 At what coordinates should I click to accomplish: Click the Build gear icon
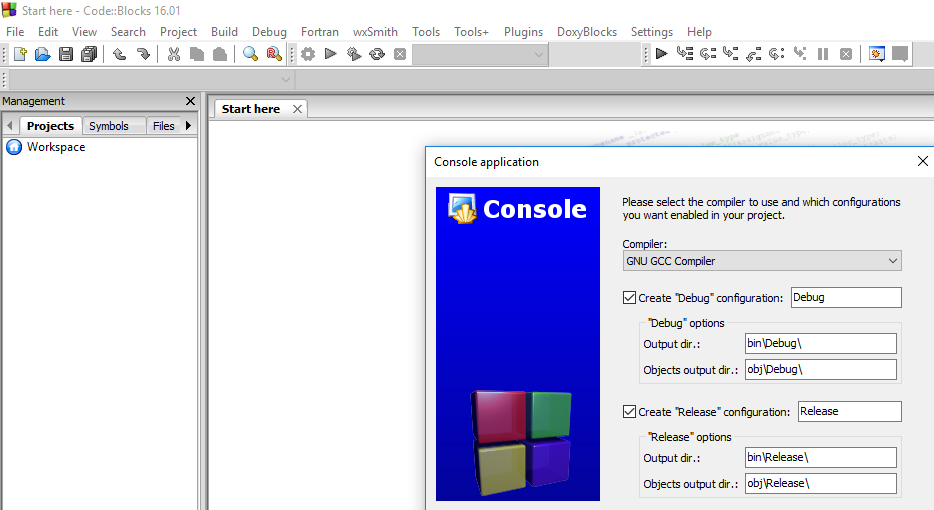point(307,54)
